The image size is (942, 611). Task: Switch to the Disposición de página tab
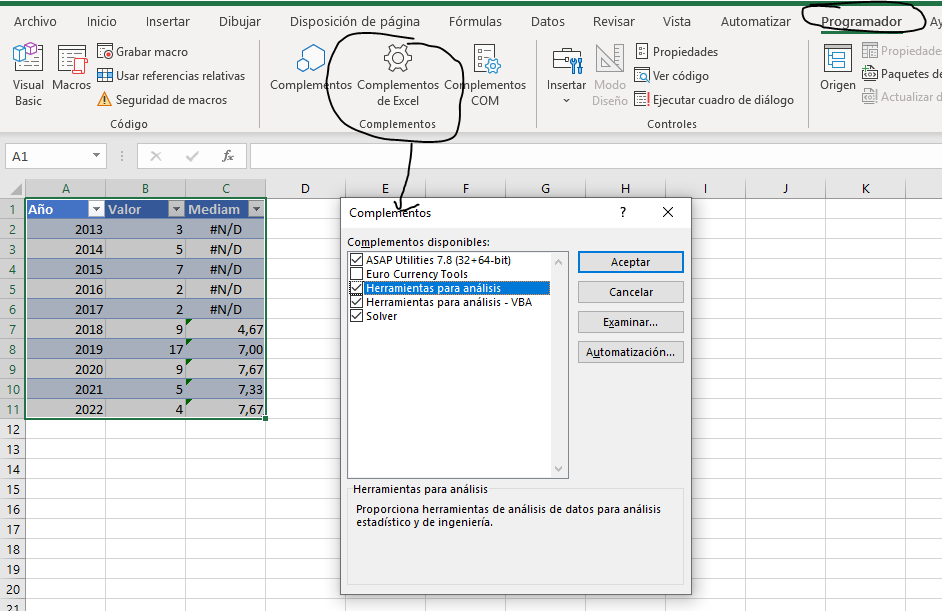[x=354, y=22]
